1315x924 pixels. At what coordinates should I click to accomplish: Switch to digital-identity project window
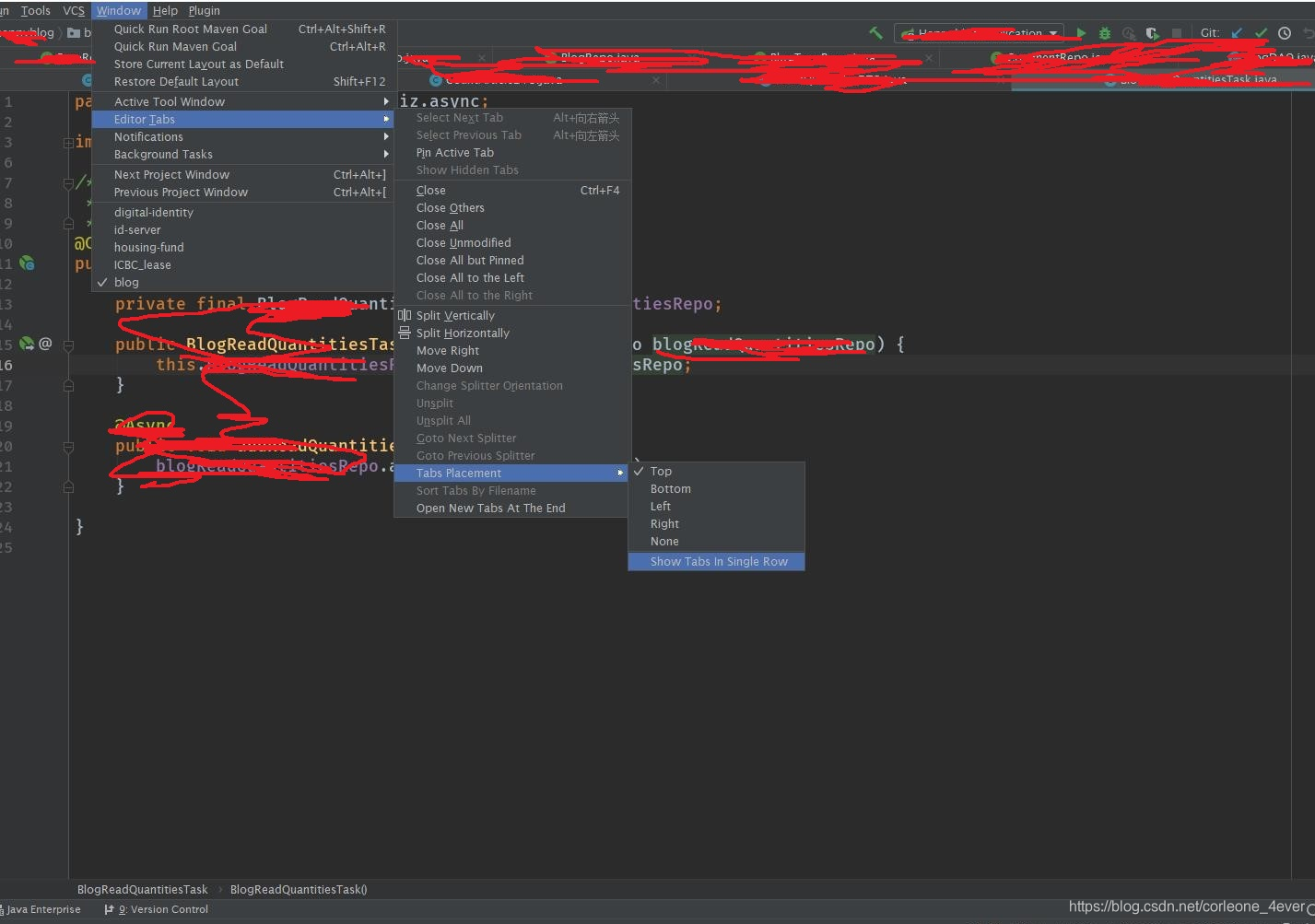[243, 212]
